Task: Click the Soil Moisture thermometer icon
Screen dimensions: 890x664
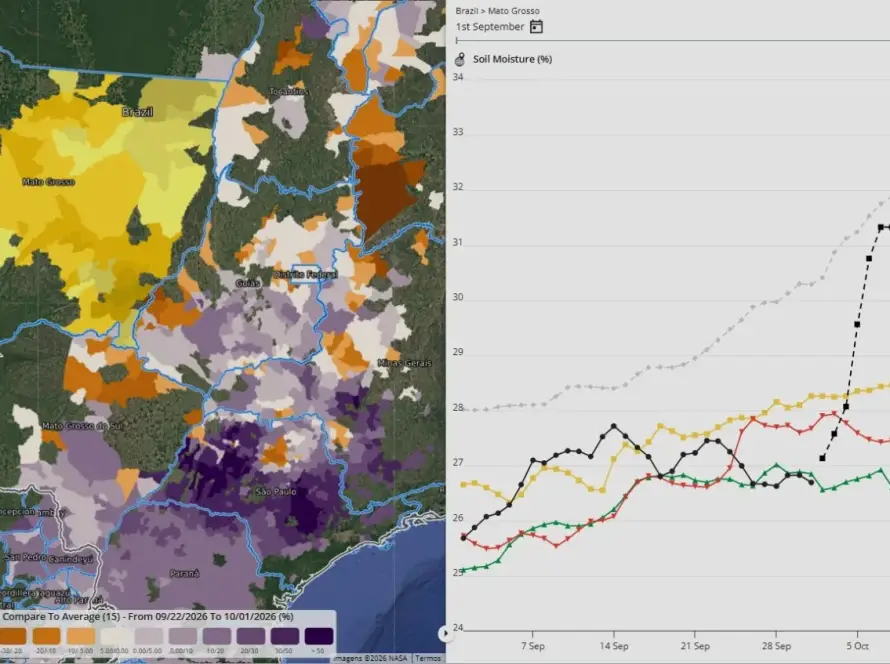Action: click(460, 59)
